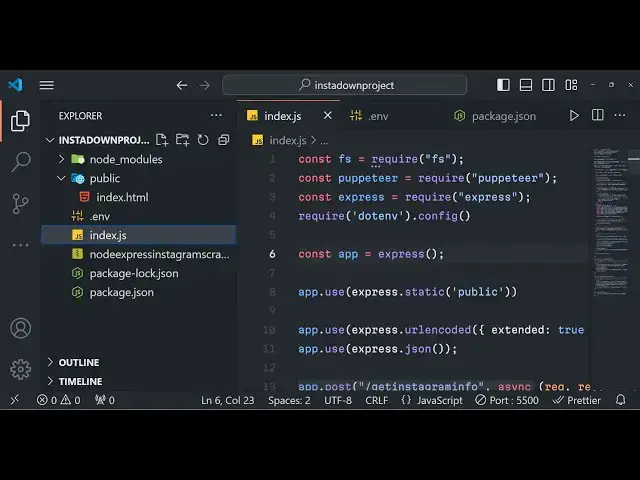
Task: Click the New File icon in Explorer
Action: [x=162, y=140]
